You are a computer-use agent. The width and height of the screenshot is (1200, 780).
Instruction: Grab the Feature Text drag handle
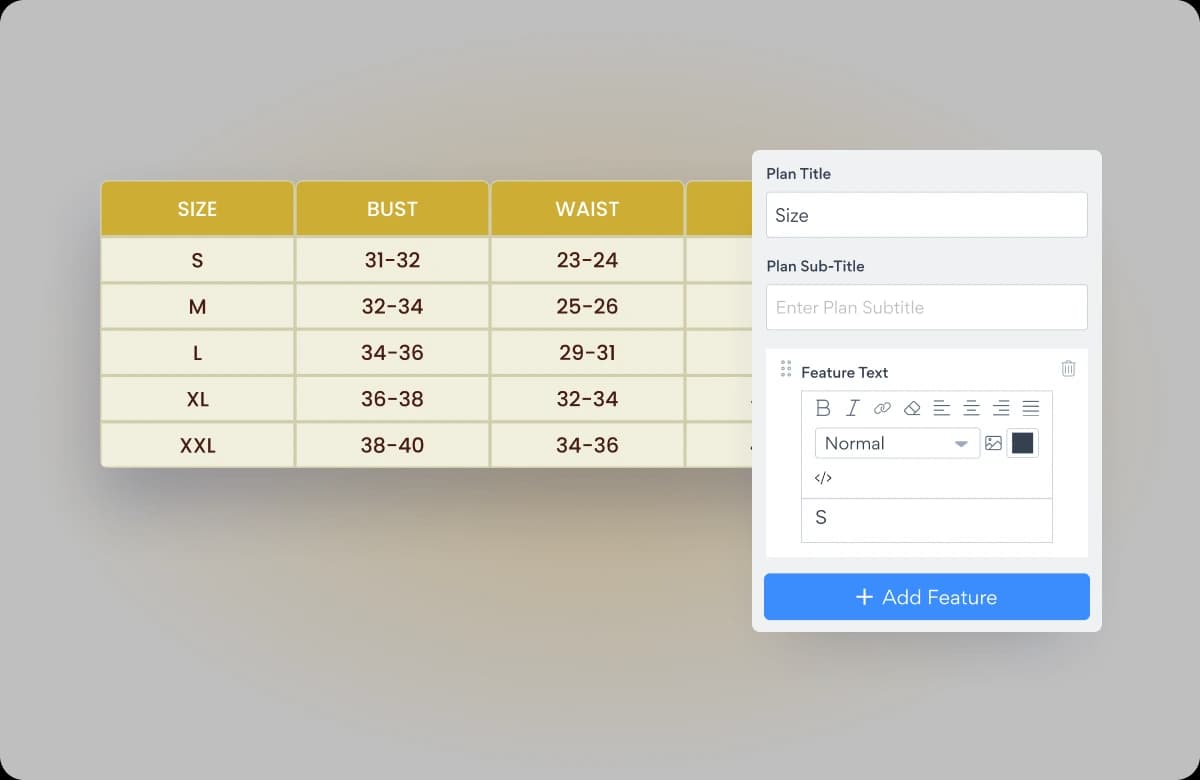pyautogui.click(x=786, y=369)
